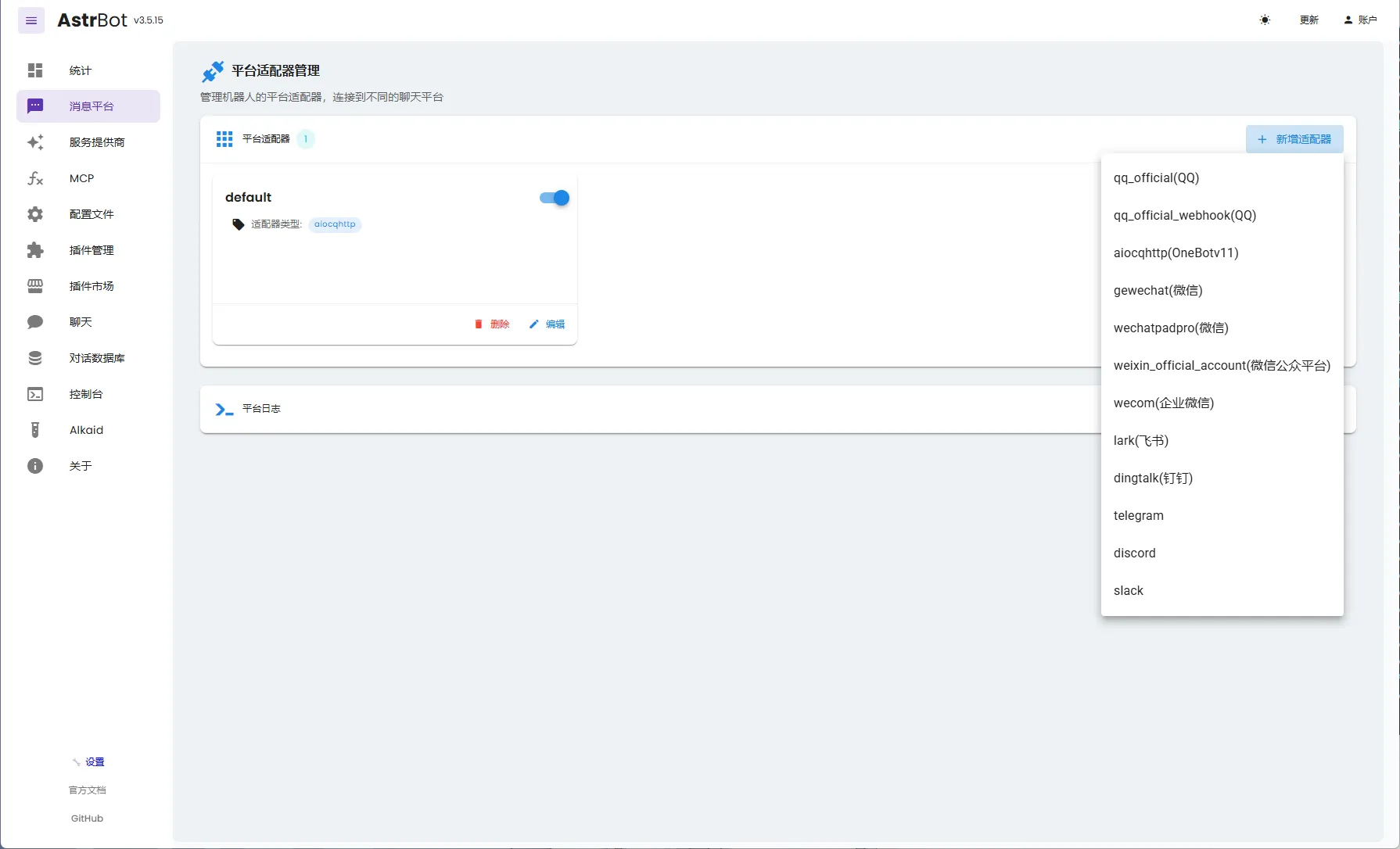Image resolution: width=1400 pixels, height=849 pixels.
Task: Open 插件管理 sidebar entry
Action: tap(88, 250)
